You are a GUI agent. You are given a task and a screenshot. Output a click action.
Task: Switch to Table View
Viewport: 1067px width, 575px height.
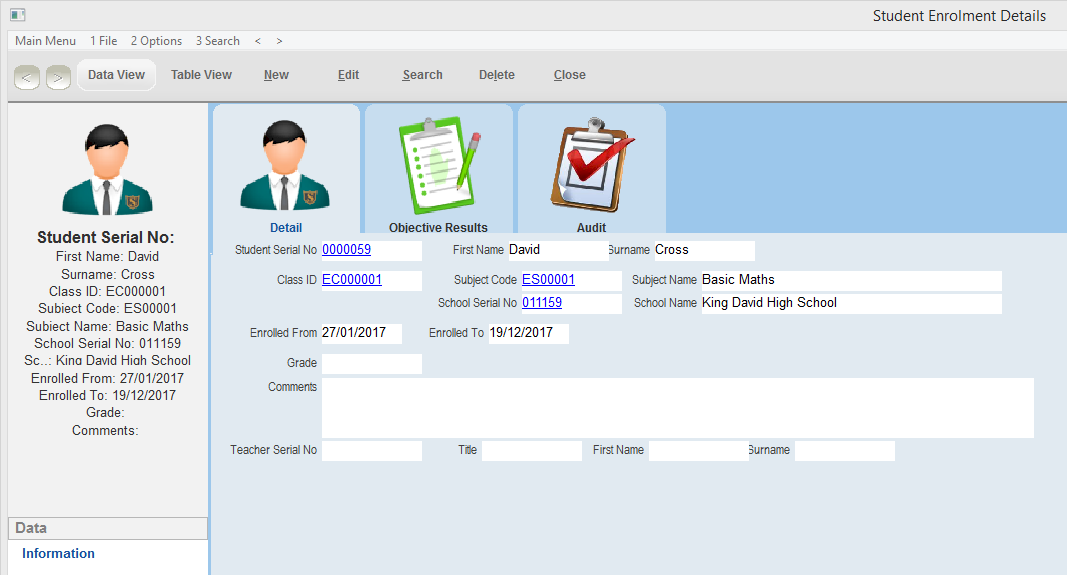(201, 75)
